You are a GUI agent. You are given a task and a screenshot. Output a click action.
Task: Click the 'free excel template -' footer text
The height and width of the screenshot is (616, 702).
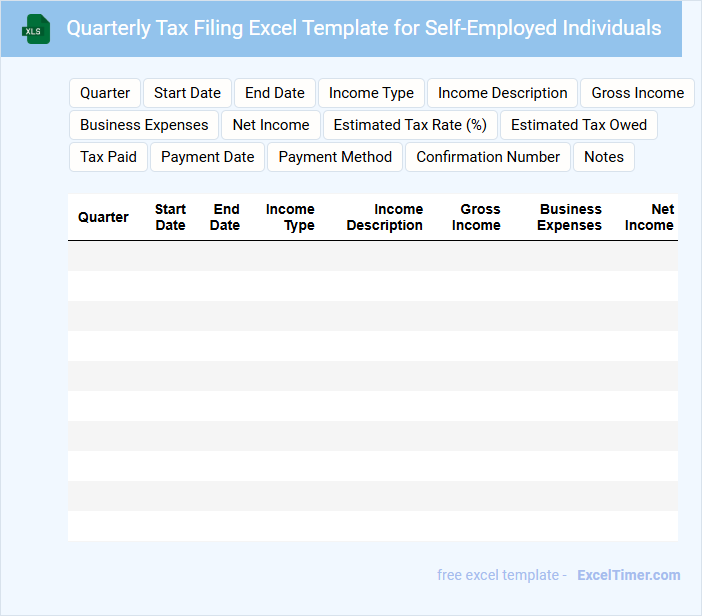502,575
